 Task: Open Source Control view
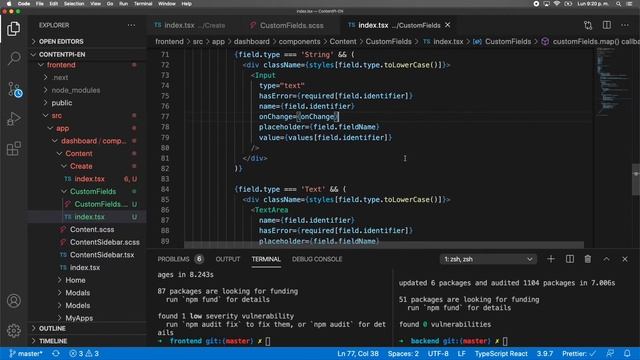point(14,89)
